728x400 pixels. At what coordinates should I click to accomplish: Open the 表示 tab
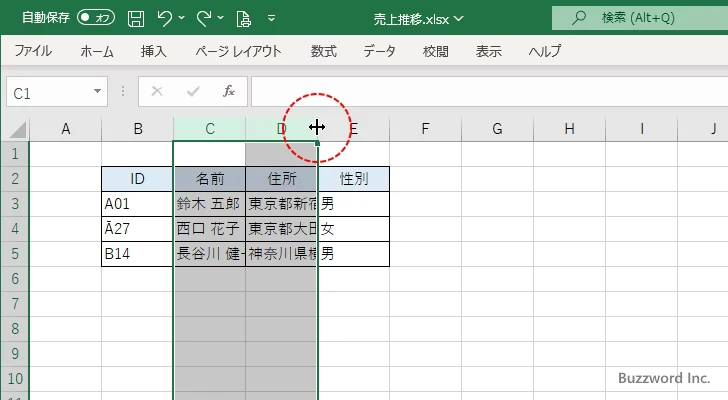(x=488, y=51)
